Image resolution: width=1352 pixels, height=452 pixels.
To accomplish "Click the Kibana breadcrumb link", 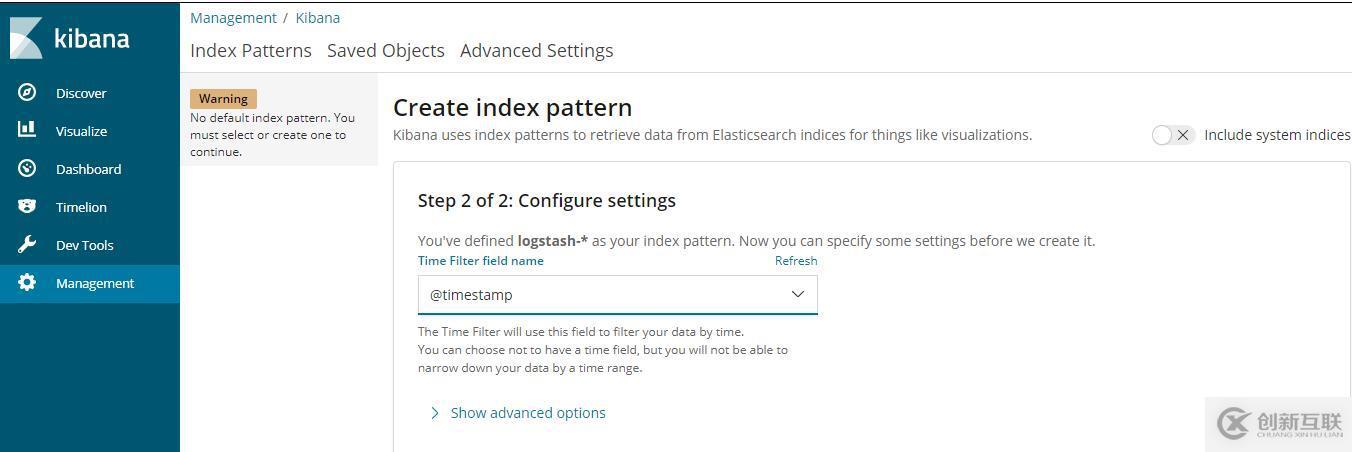I will tap(318, 18).
